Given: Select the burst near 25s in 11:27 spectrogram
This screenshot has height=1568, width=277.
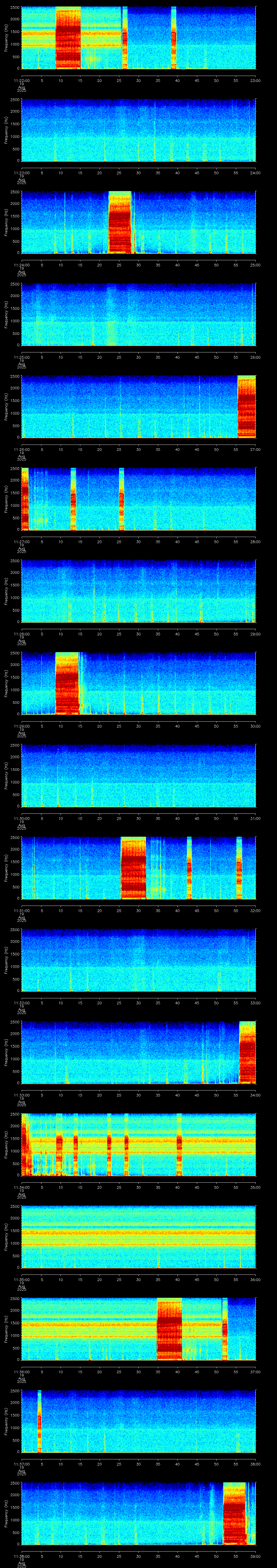Looking at the screenshot, I should tap(121, 499).
